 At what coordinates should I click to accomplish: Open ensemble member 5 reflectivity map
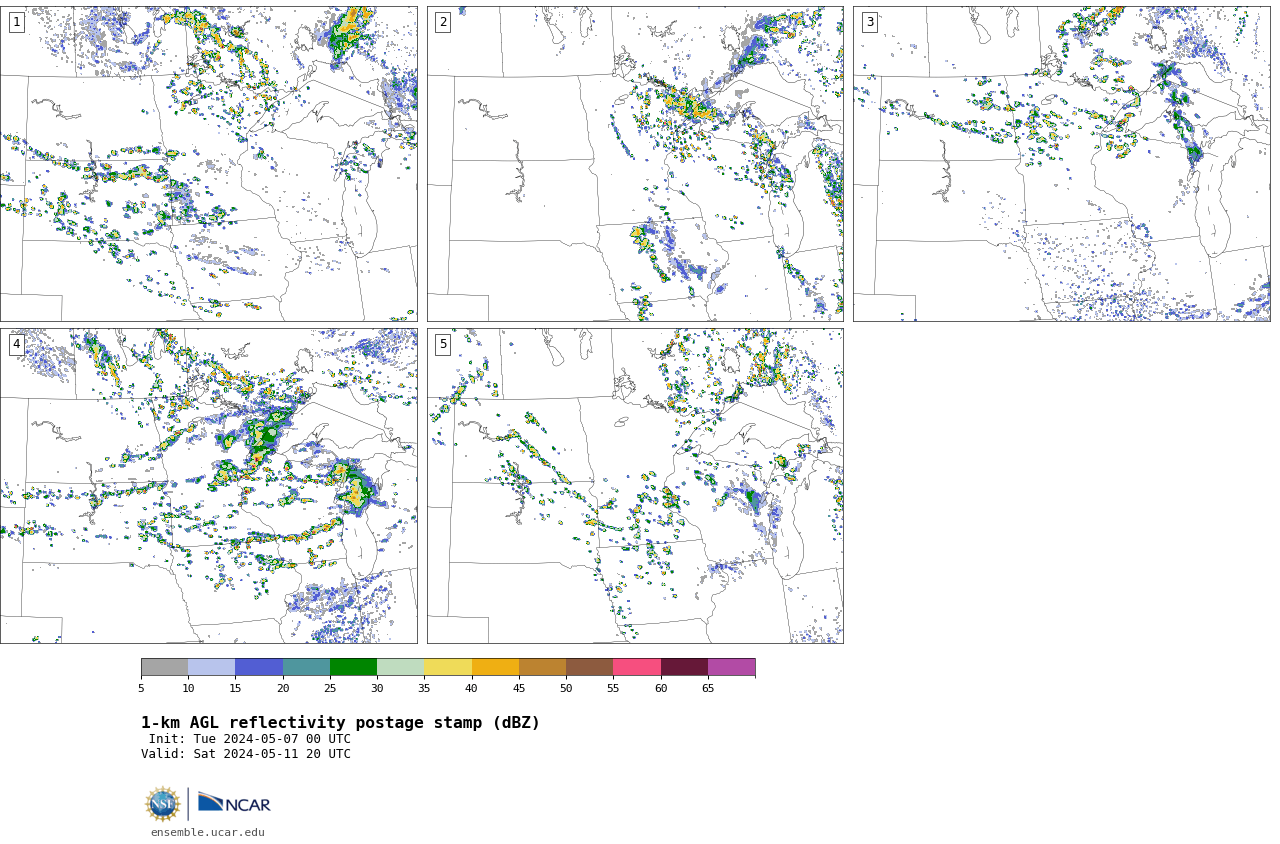(635, 486)
